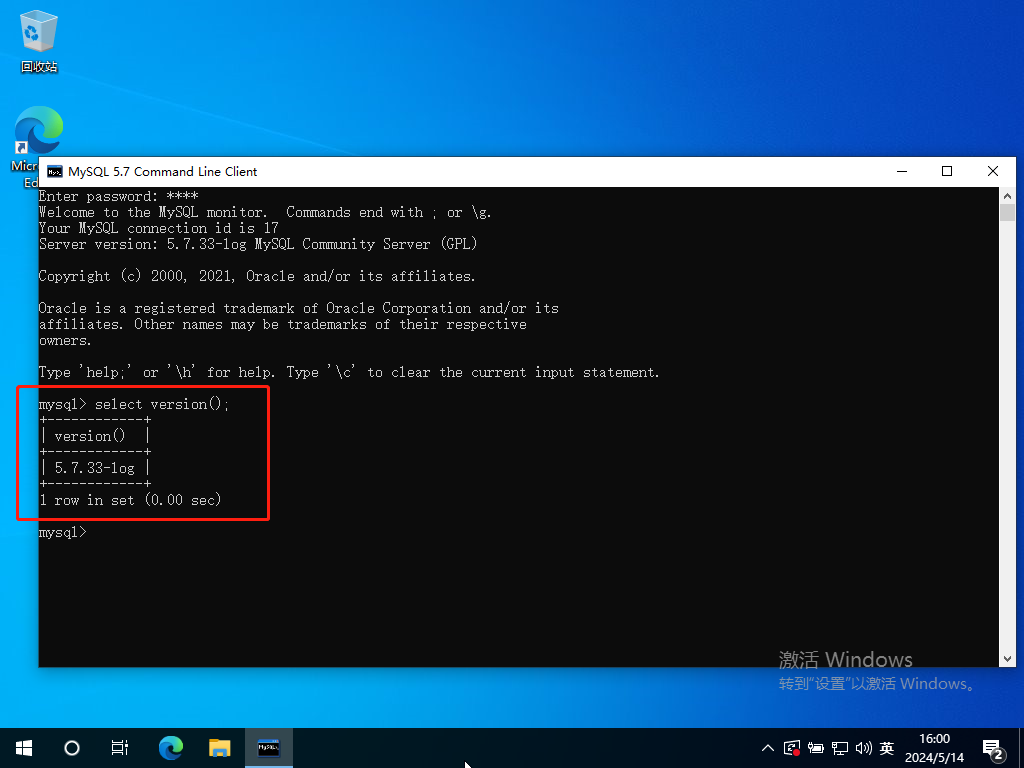
Task: Open the Microsoft Edge desktop shortcut
Action: pos(39,135)
